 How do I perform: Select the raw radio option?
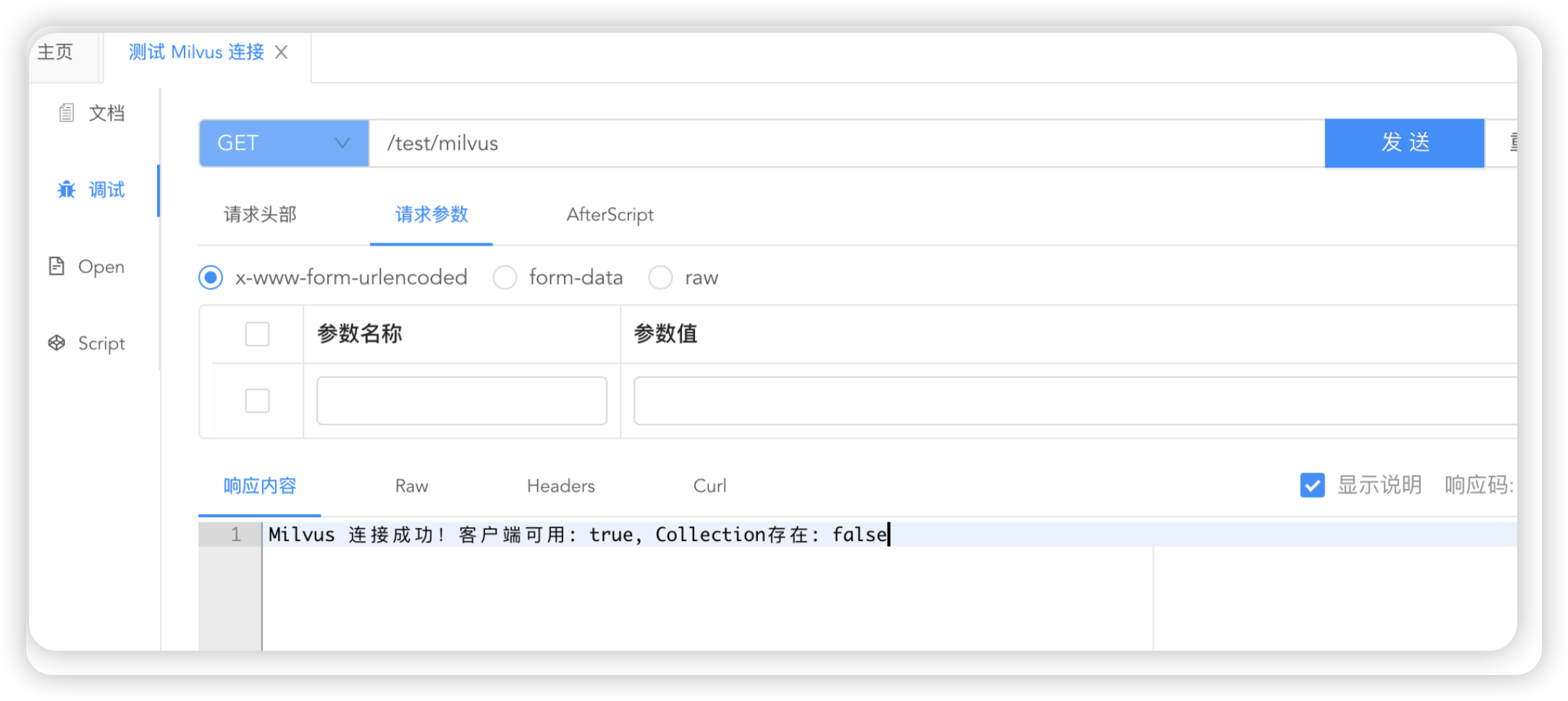click(x=660, y=277)
